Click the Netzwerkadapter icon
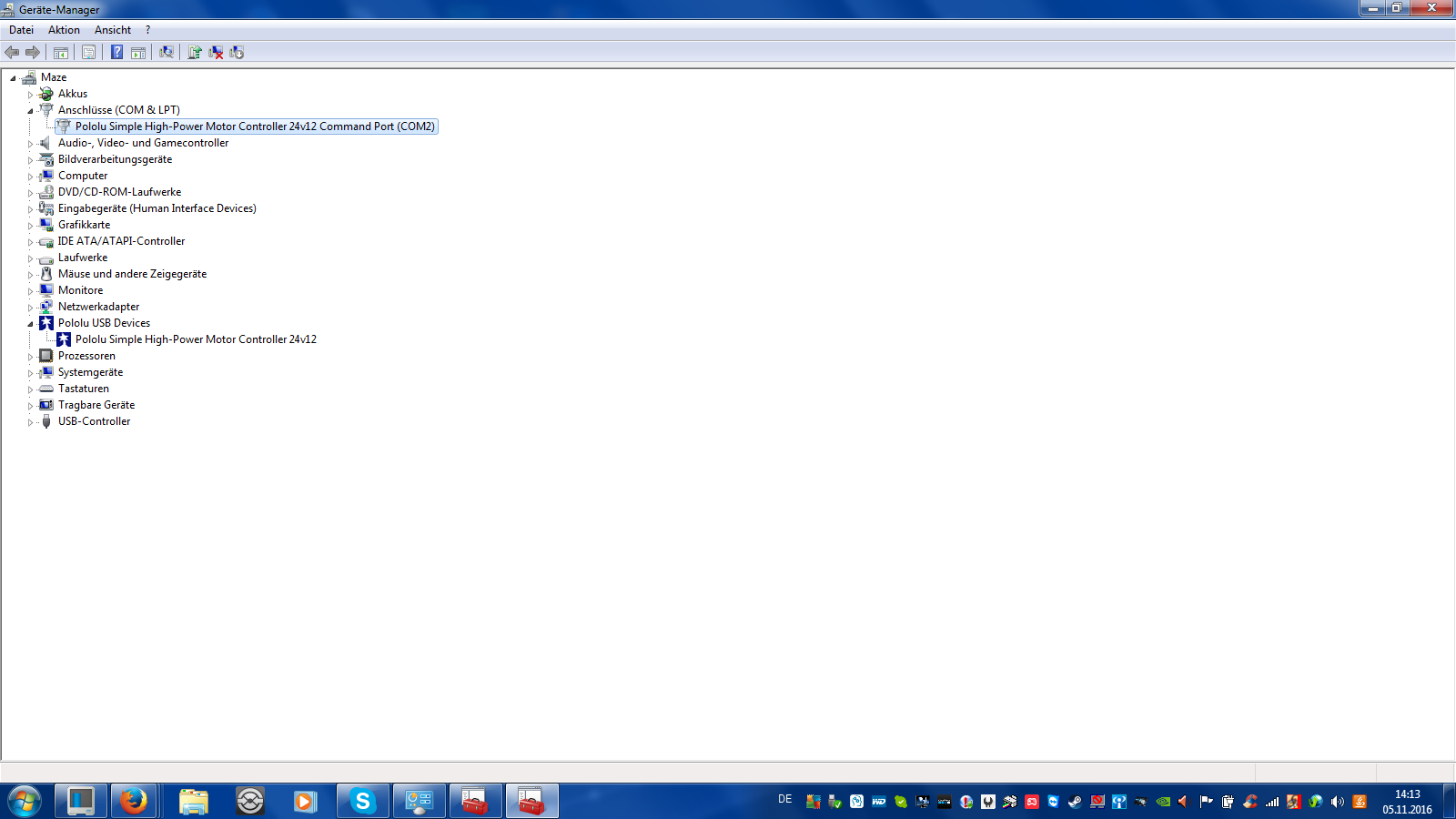The width and height of the screenshot is (1456, 819). coord(46,307)
